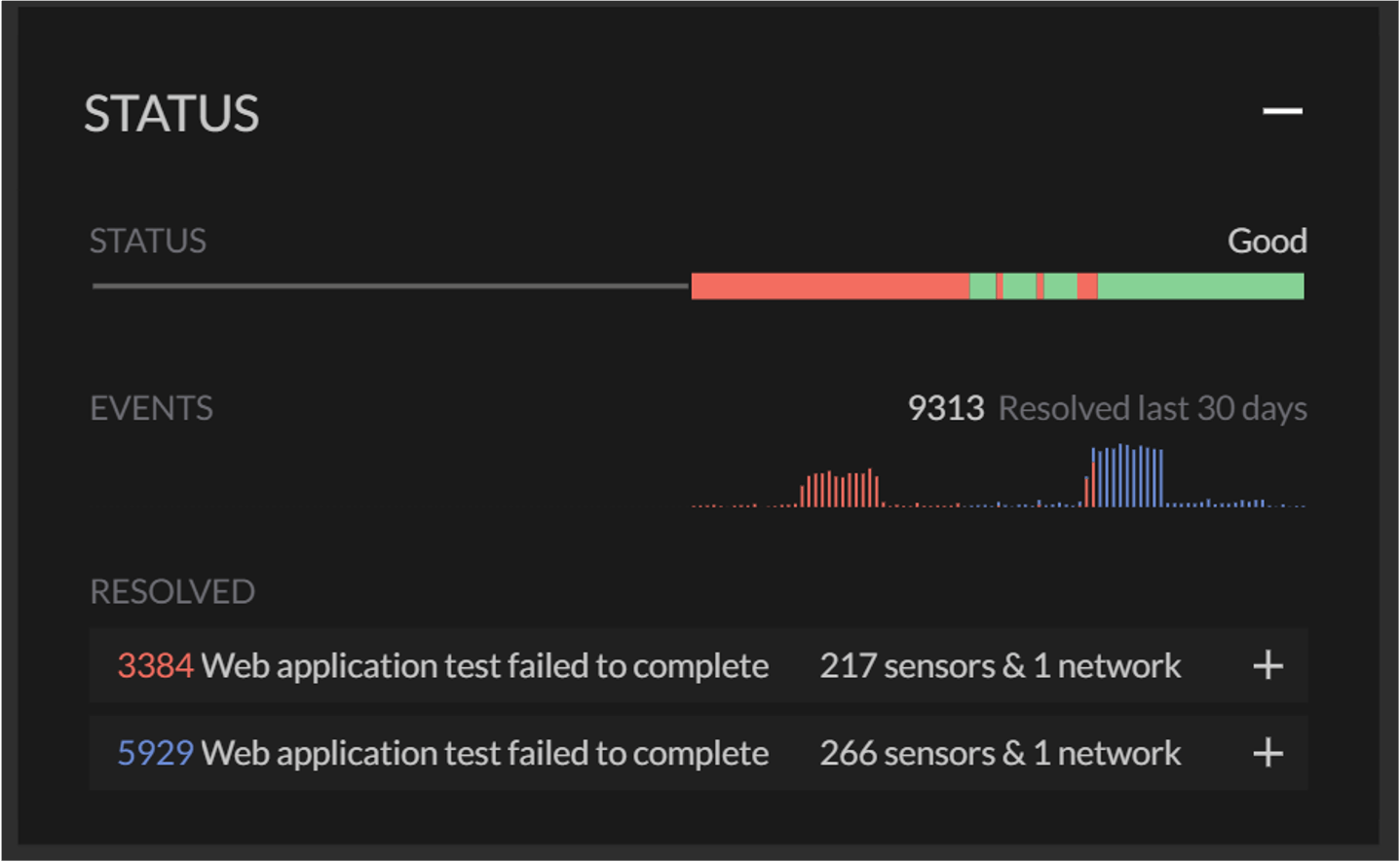This screenshot has height=862, width=1400.
Task: Click the Good status label
Action: (x=1267, y=241)
